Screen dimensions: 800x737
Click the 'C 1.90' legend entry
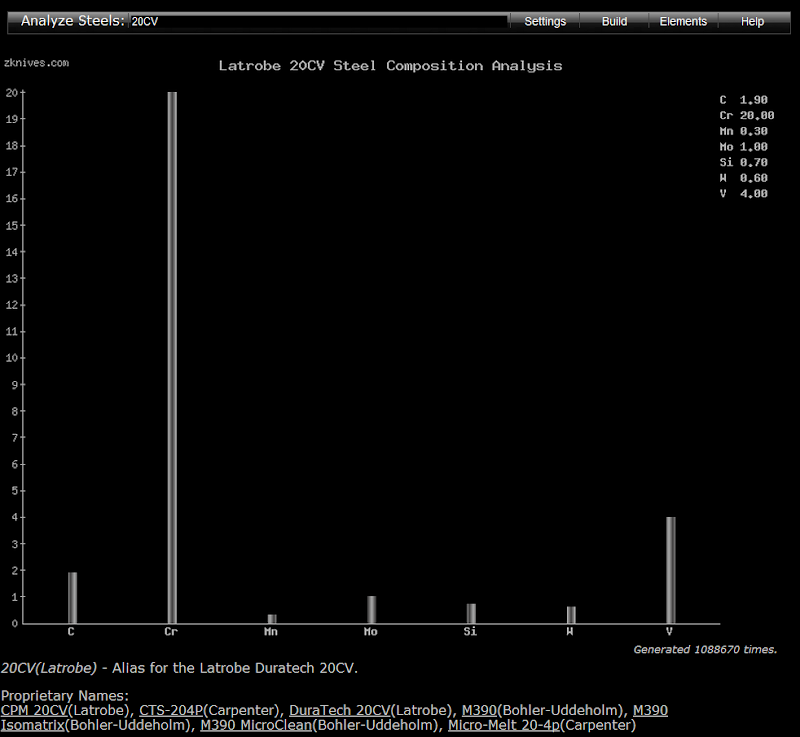coord(743,100)
